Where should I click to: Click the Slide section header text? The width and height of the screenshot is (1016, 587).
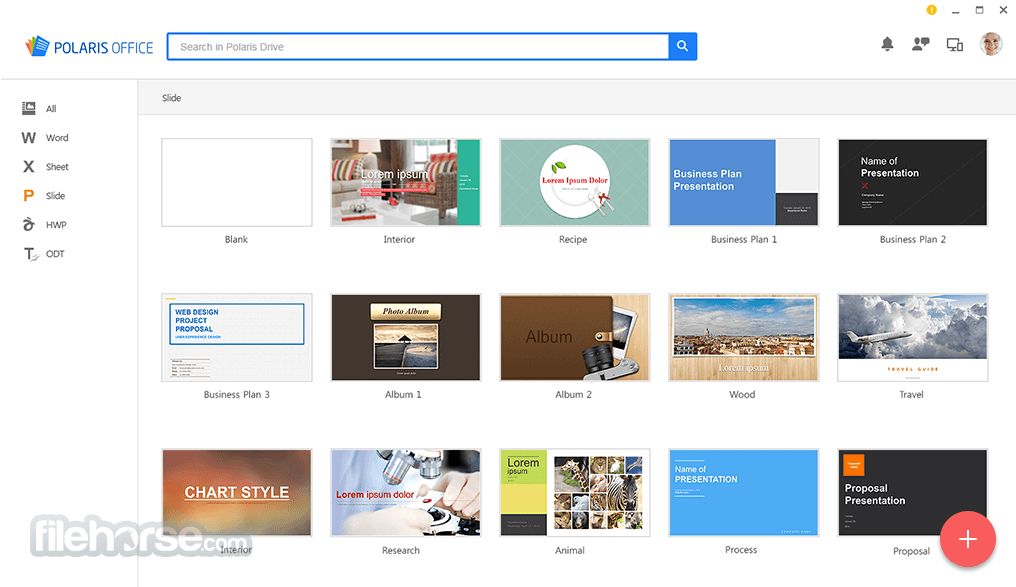pos(171,98)
